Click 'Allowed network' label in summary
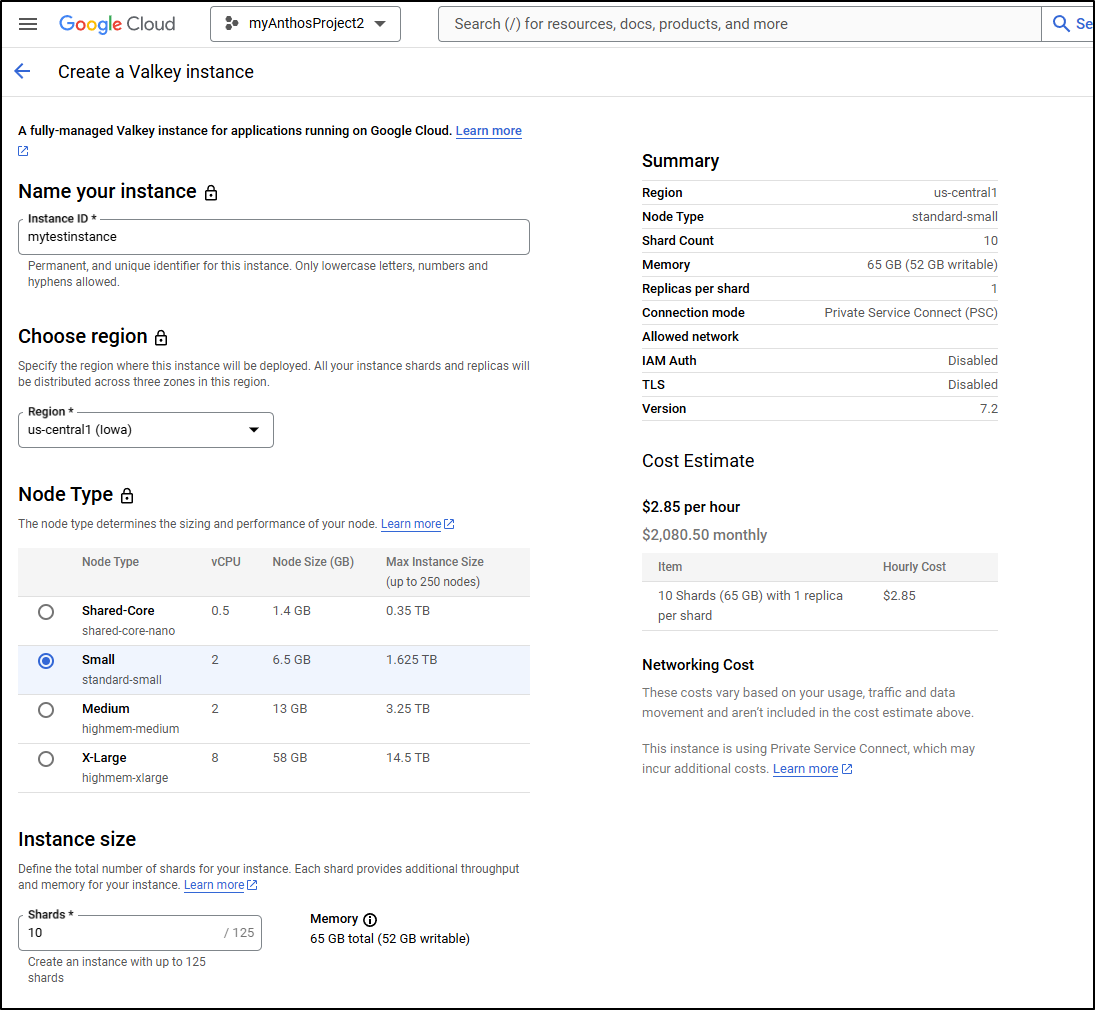This screenshot has width=1095, height=1010. 690,337
